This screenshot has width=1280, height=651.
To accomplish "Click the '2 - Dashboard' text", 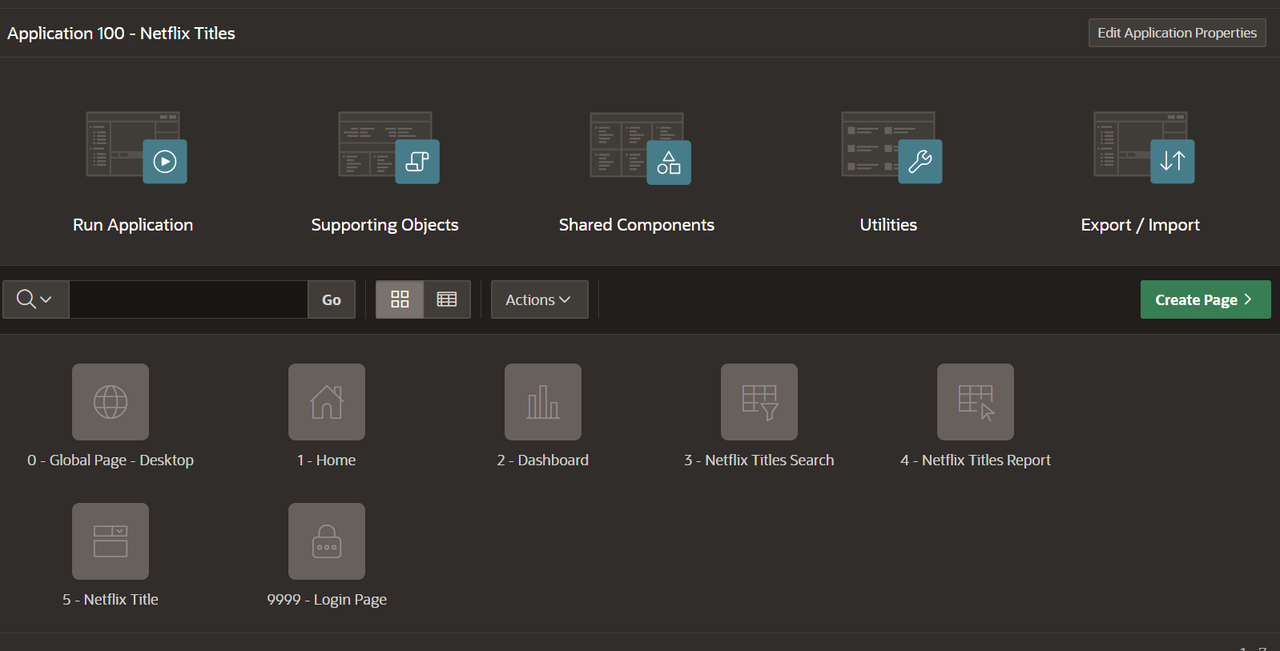I will 543,460.
